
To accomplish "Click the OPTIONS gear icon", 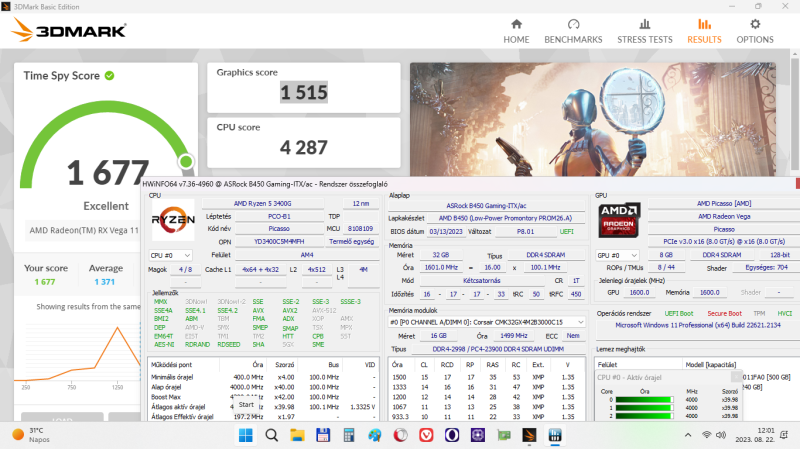I will (x=755, y=24).
